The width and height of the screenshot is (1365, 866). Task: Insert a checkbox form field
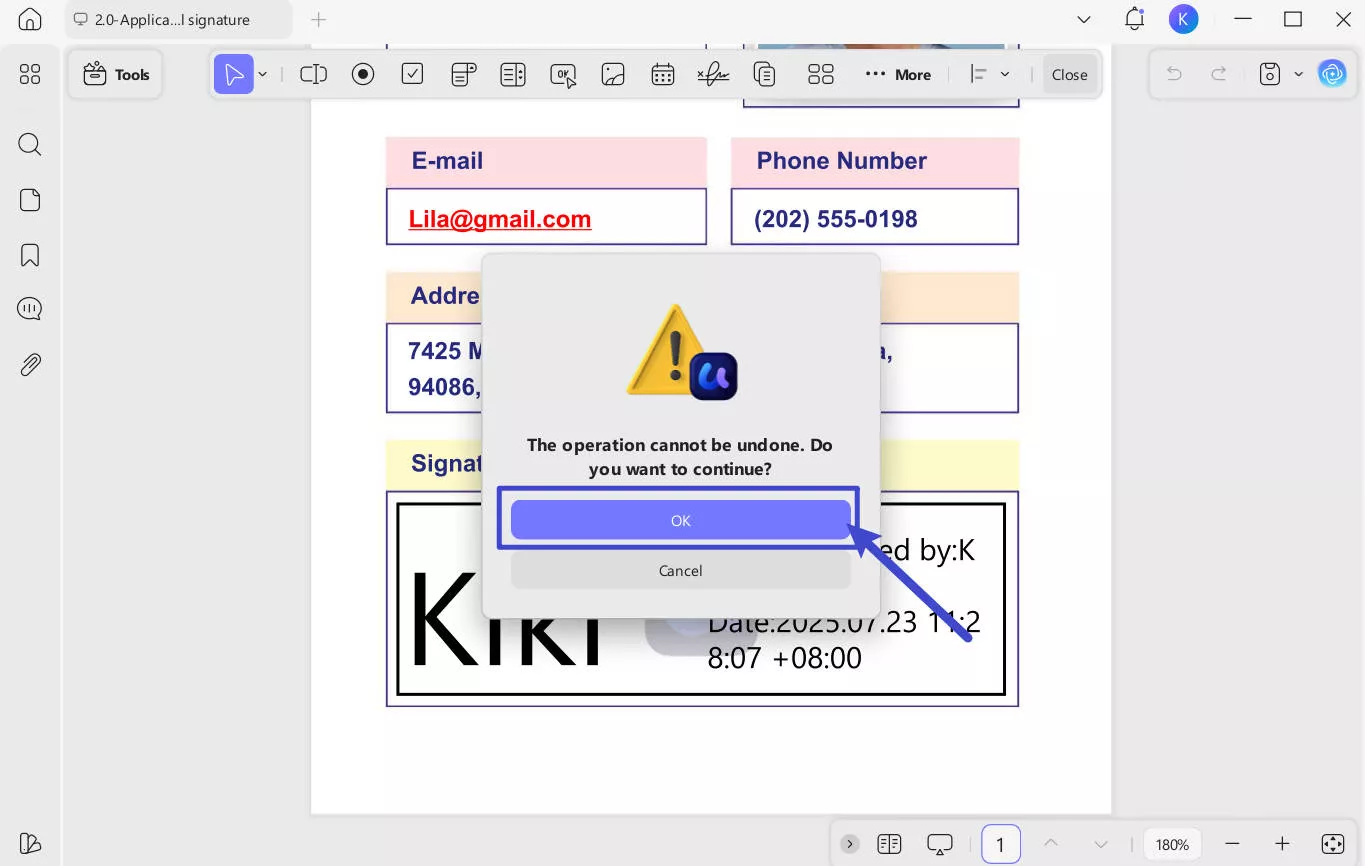point(412,73)
